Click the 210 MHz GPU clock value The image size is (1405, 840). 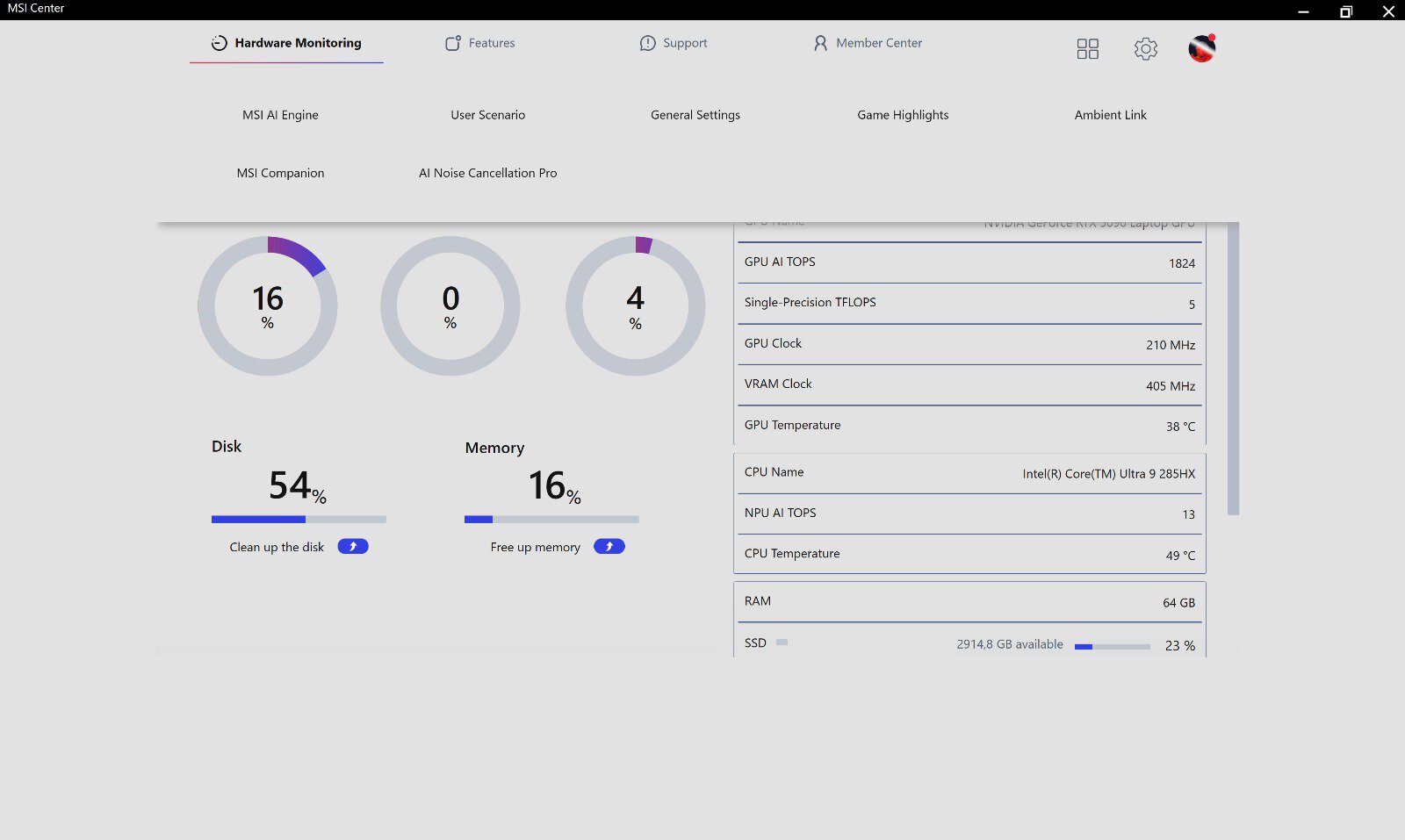pyautogui.click(x=1171, y=345)
